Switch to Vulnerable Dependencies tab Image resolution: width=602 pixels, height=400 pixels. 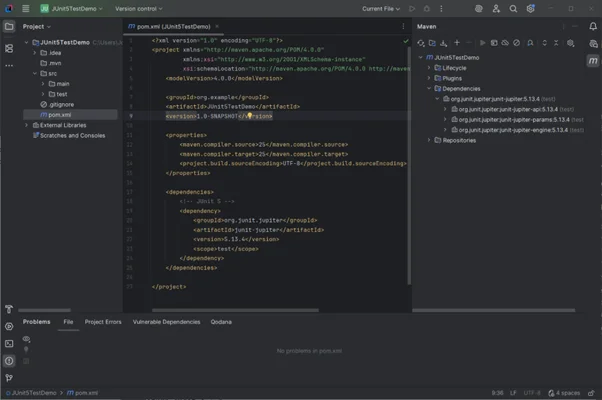click(166, 322)
